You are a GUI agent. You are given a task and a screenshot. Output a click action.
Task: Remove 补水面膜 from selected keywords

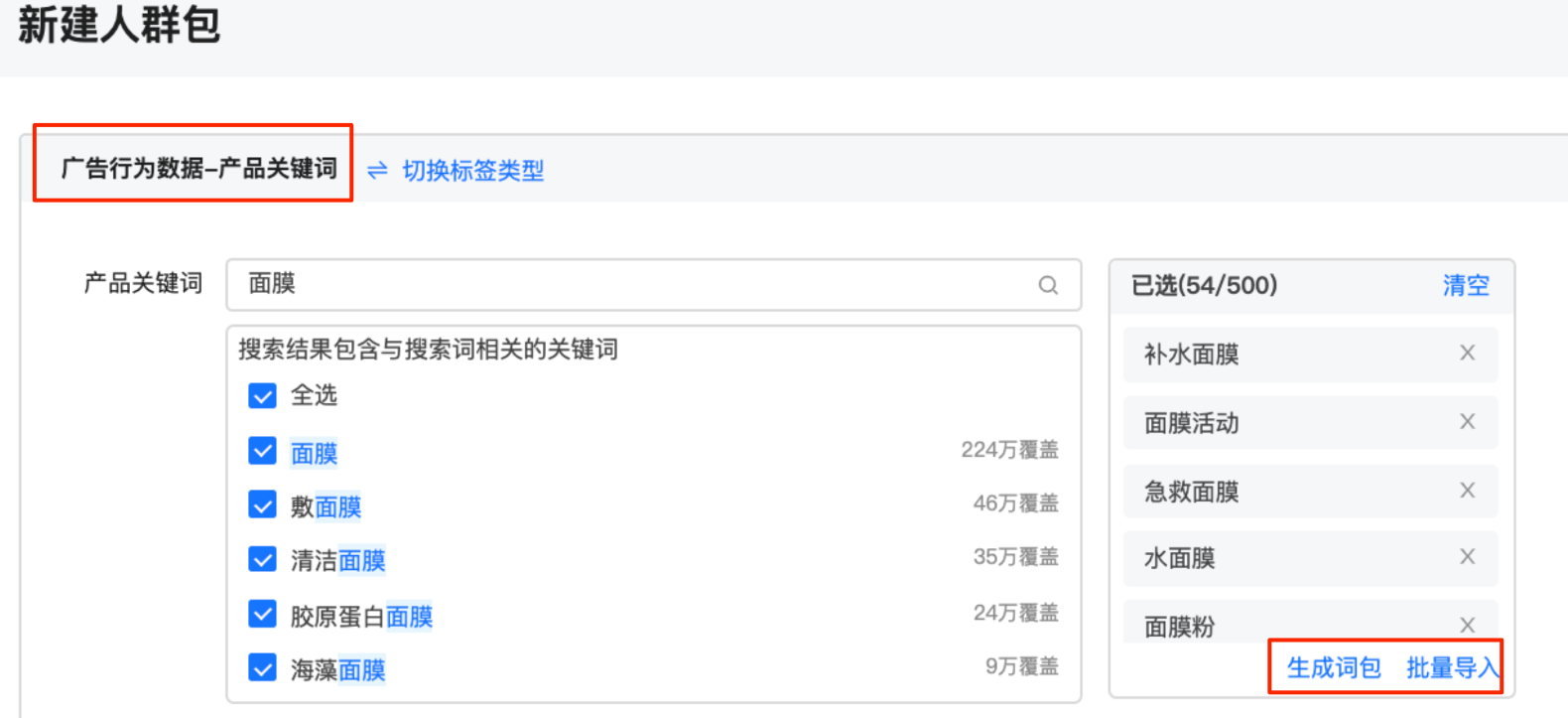1467,354
